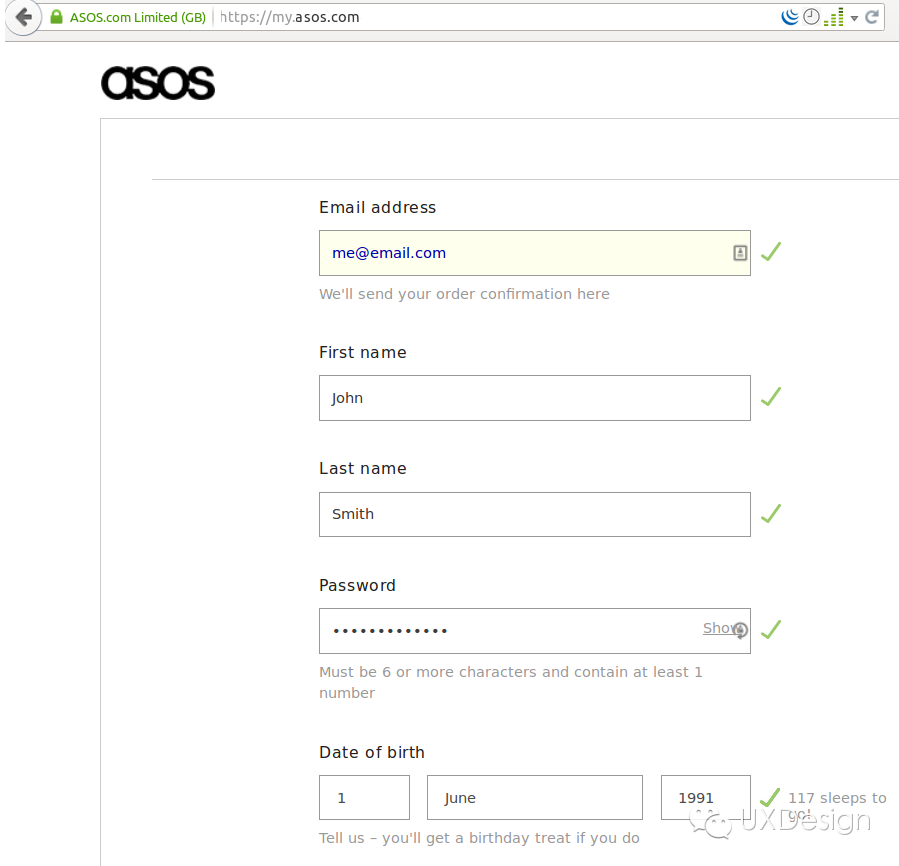Reveal password with the Show link
The height and width of the screenshot is (866, 899).
pyautogui.click(x=721, y=629)
